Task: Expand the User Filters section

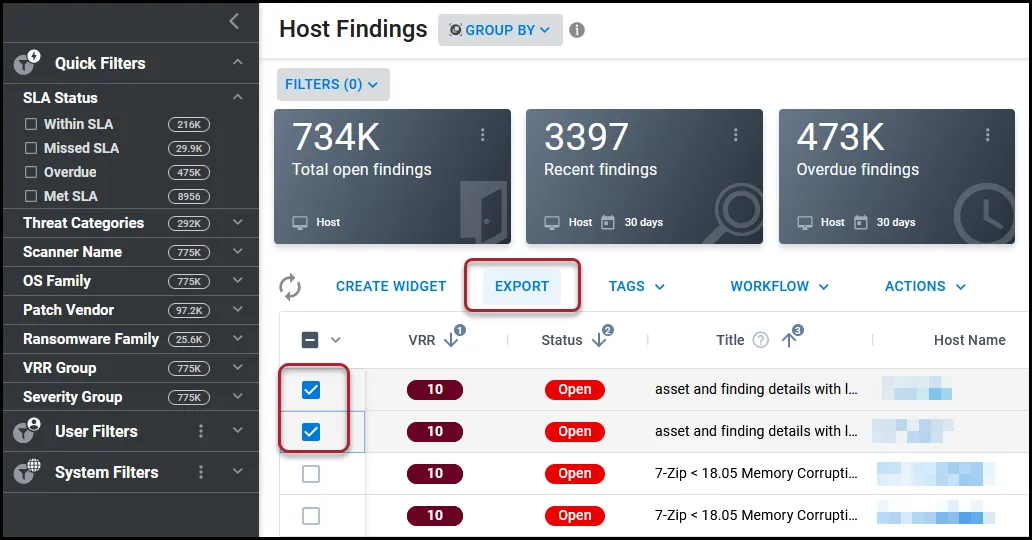Action: (238, 431)
